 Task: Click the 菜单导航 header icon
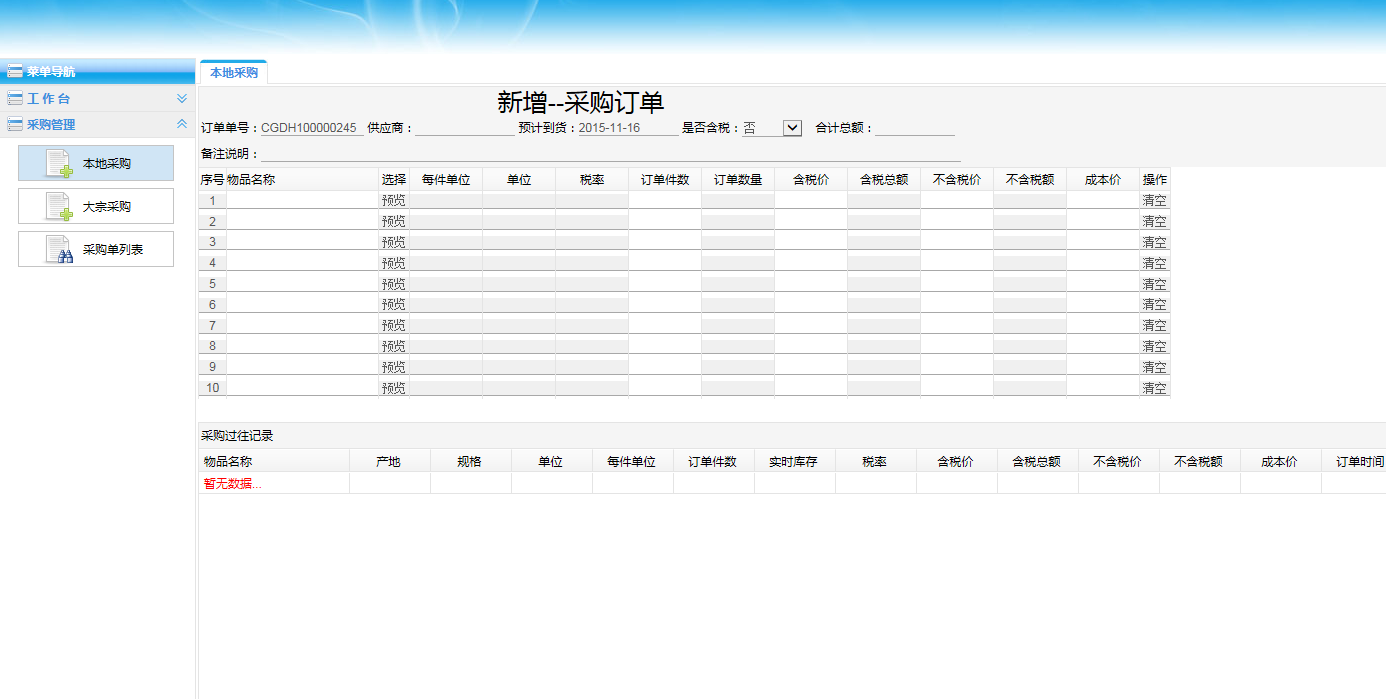pos(15,72)
